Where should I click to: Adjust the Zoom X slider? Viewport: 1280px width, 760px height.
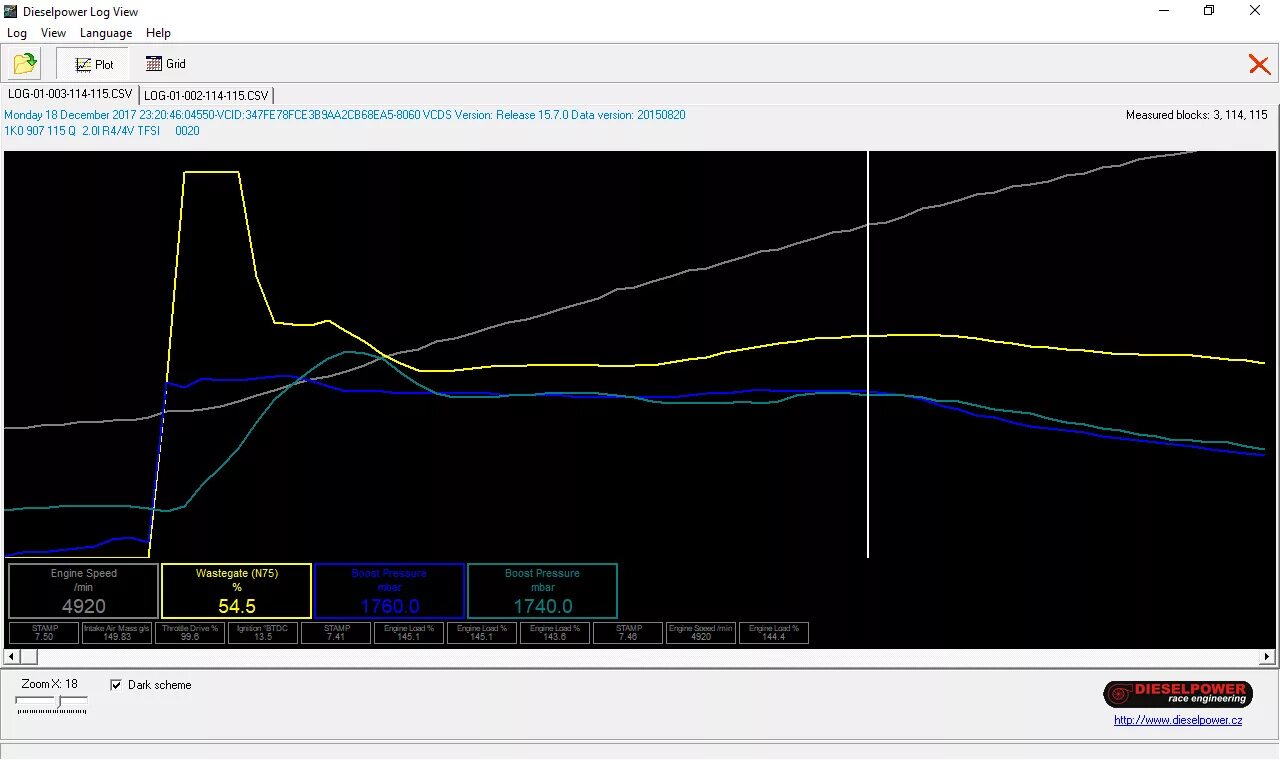point(59,702)
